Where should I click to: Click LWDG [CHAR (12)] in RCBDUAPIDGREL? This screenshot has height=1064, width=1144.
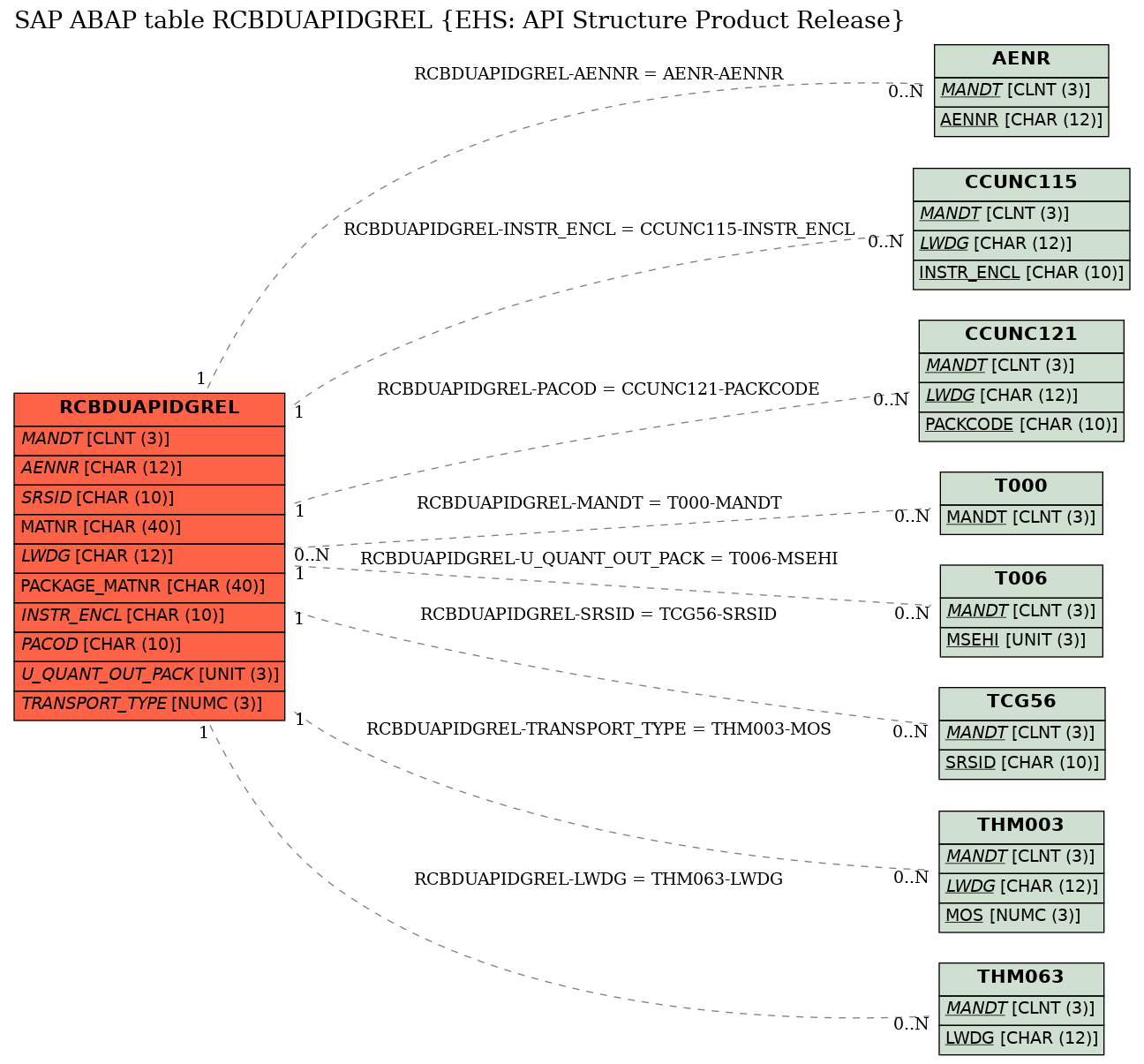coord(149,557)
